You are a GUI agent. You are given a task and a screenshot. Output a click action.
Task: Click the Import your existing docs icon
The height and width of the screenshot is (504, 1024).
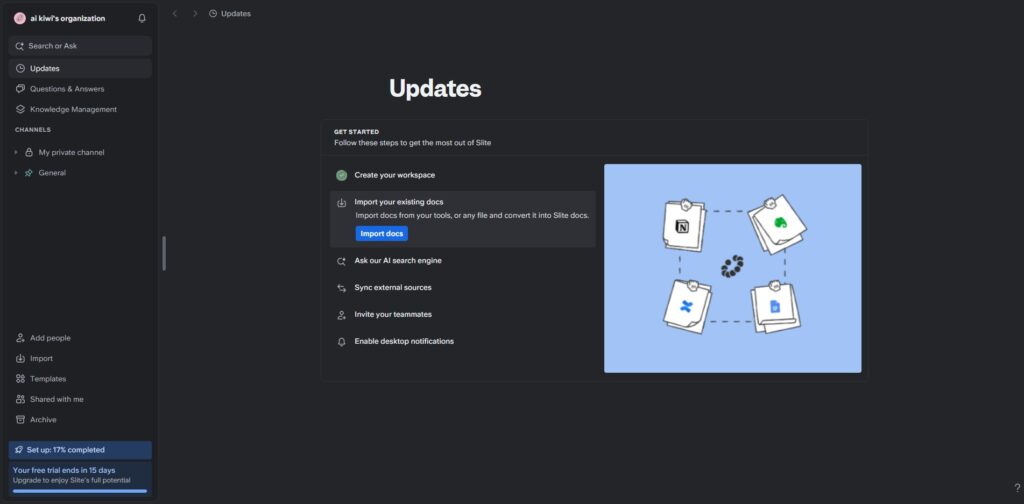[x=342, y=203]
